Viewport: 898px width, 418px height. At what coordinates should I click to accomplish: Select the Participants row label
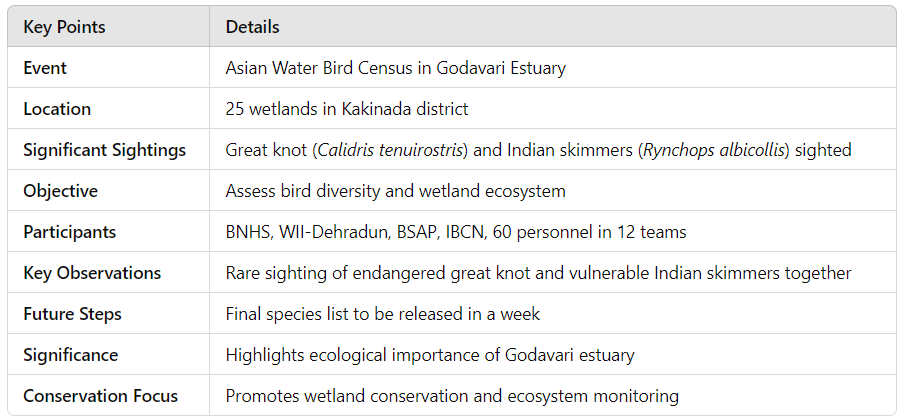pyautogui.click(x=69, y=232)
